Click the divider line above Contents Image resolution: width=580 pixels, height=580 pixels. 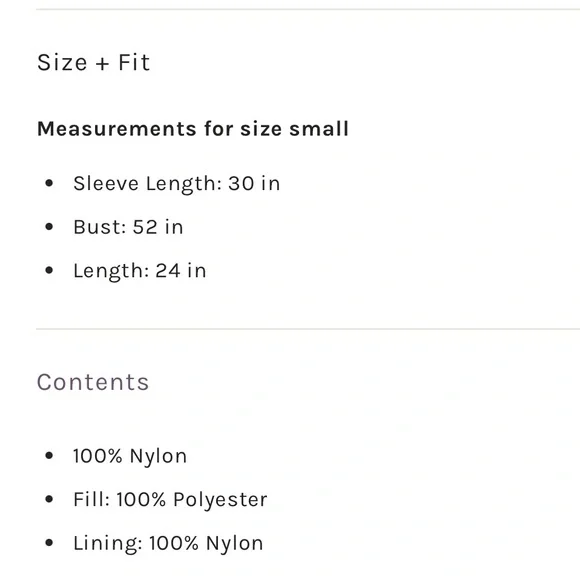308,328
